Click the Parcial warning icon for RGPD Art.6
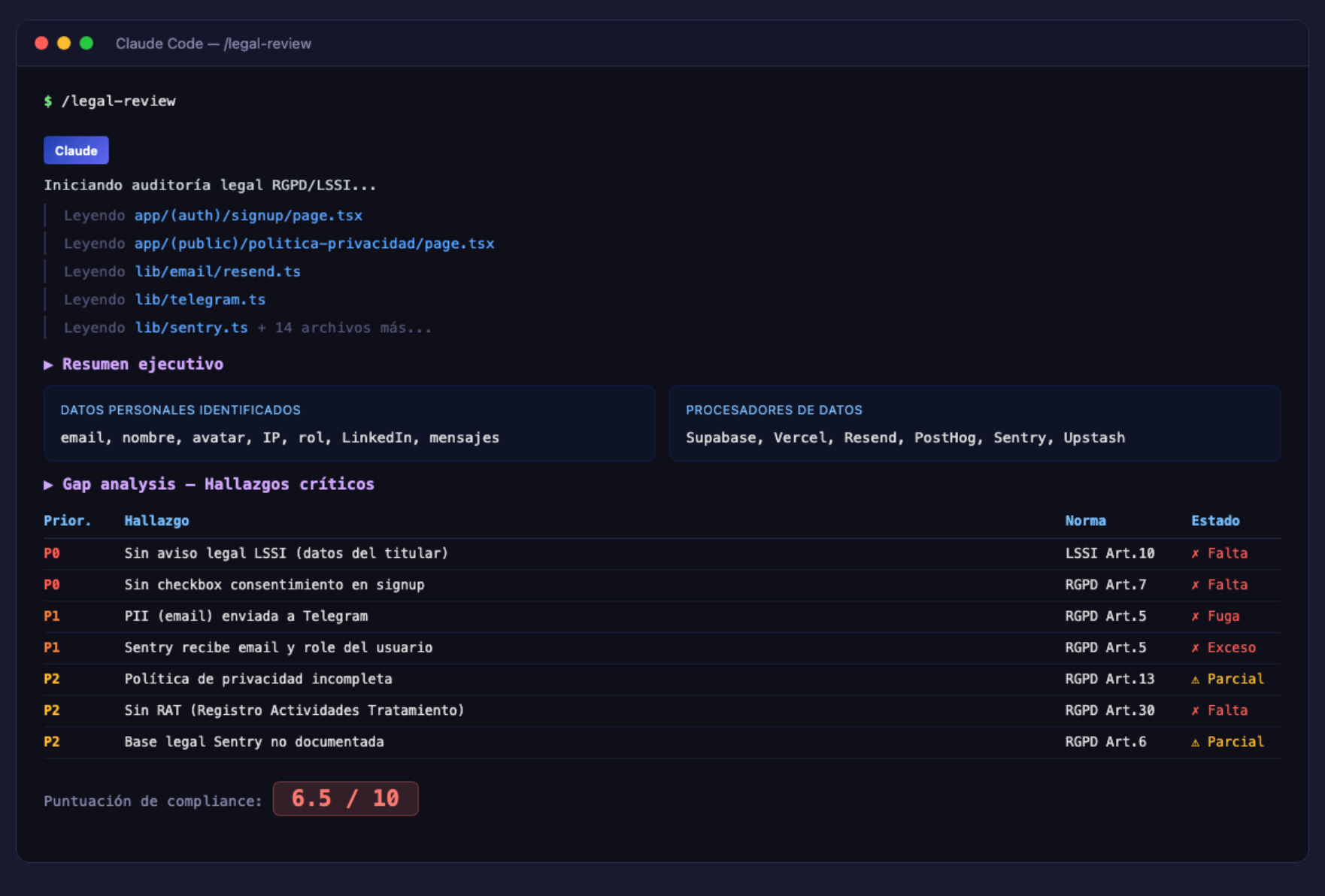Image resolution: width=1325 pixels, height=896 pixels. pos(1196,743)
